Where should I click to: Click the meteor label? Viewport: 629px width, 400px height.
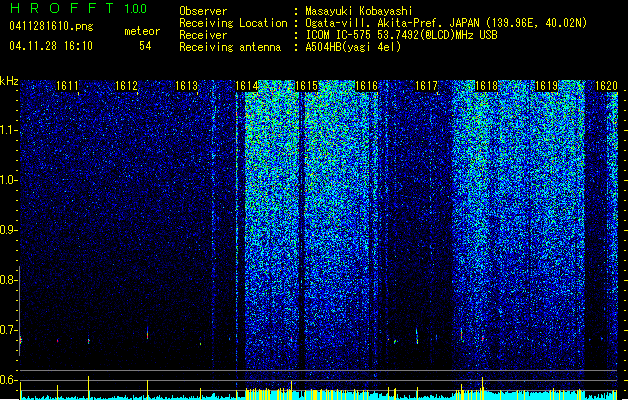coord(142,31)
